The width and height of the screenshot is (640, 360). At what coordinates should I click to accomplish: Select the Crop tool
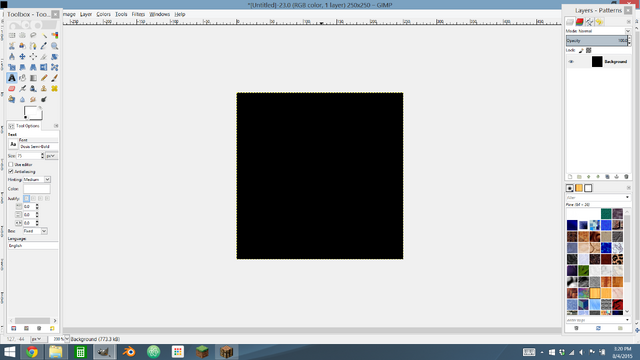pos(44,56)
